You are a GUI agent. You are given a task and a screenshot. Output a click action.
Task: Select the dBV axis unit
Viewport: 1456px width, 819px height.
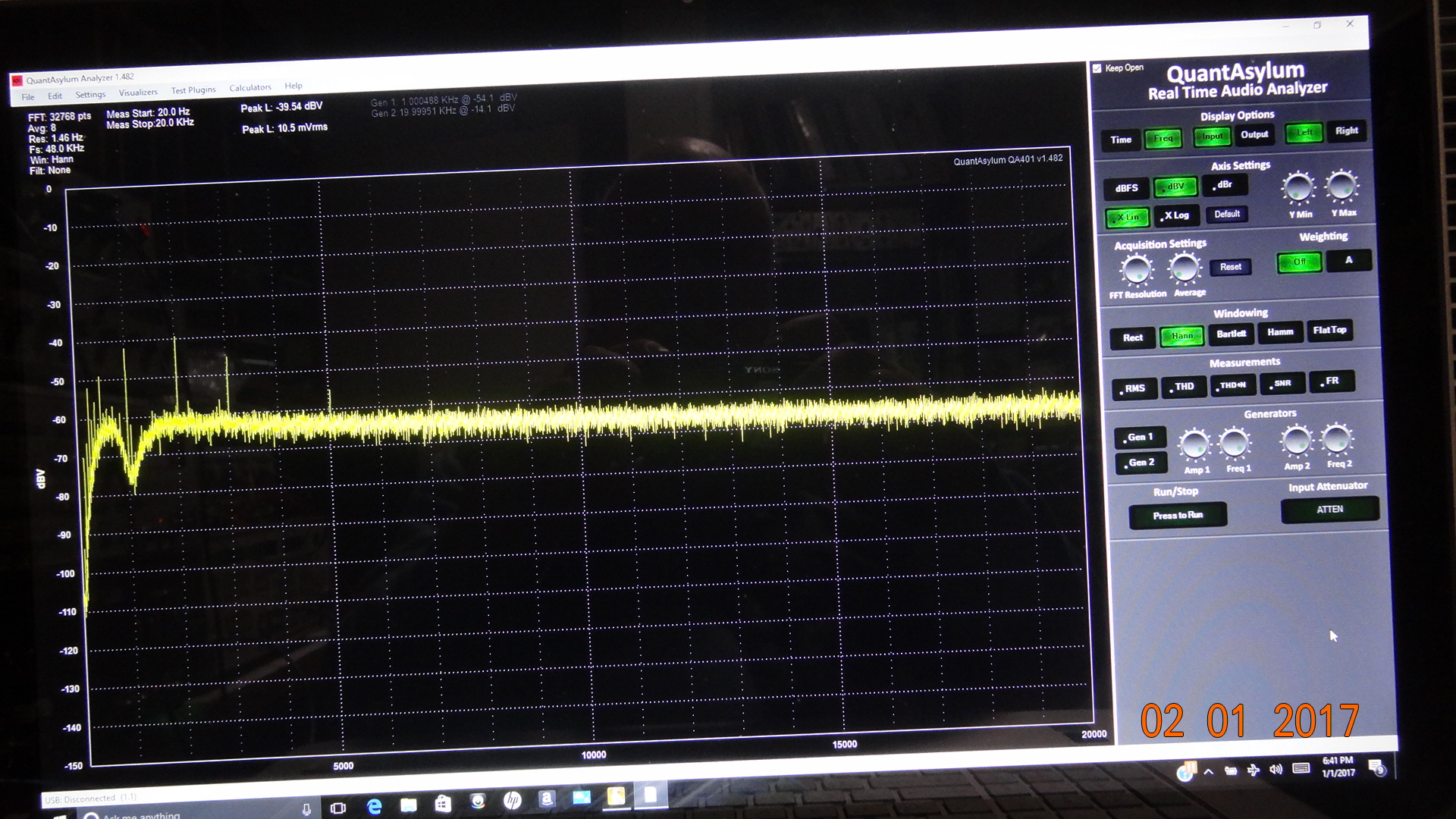[x=1175, y=187]
